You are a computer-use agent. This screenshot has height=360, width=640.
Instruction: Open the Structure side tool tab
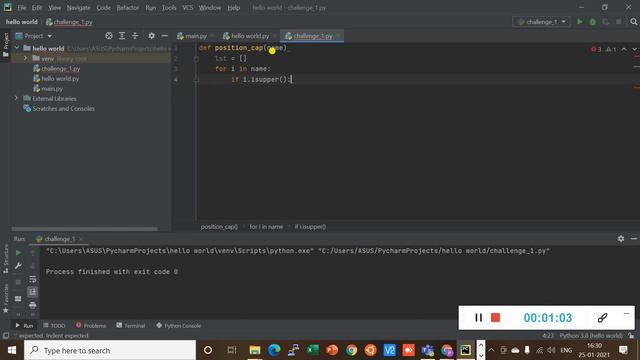pos(6,259)
